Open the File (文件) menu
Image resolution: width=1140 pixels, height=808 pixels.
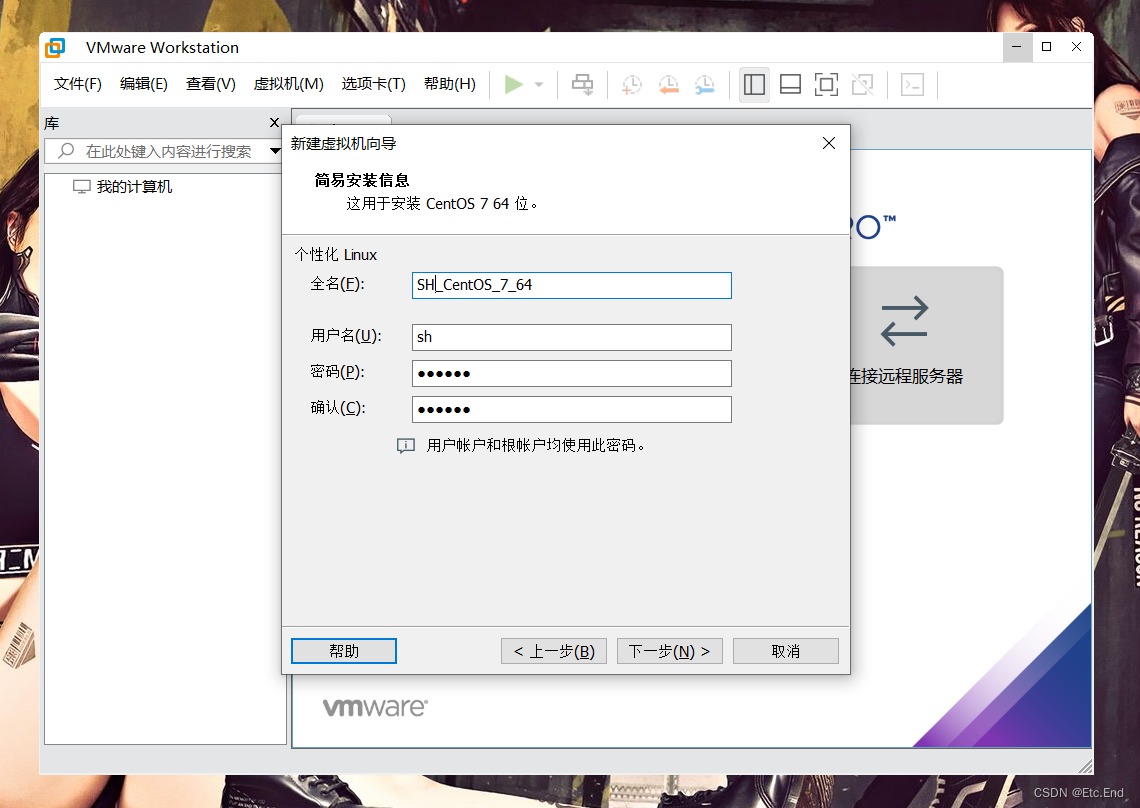78,84
